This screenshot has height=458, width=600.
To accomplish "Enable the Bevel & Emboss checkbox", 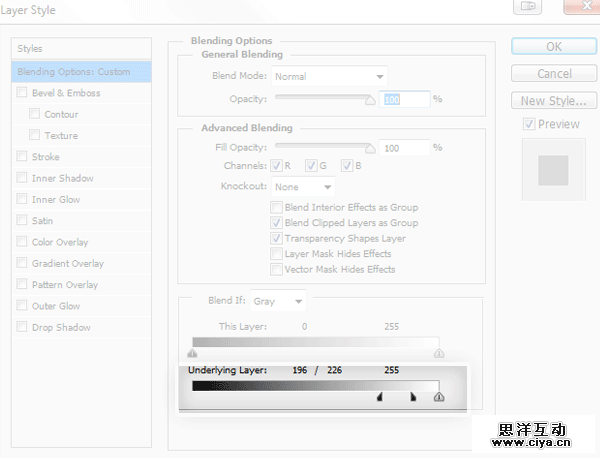I will coord(22,93).
